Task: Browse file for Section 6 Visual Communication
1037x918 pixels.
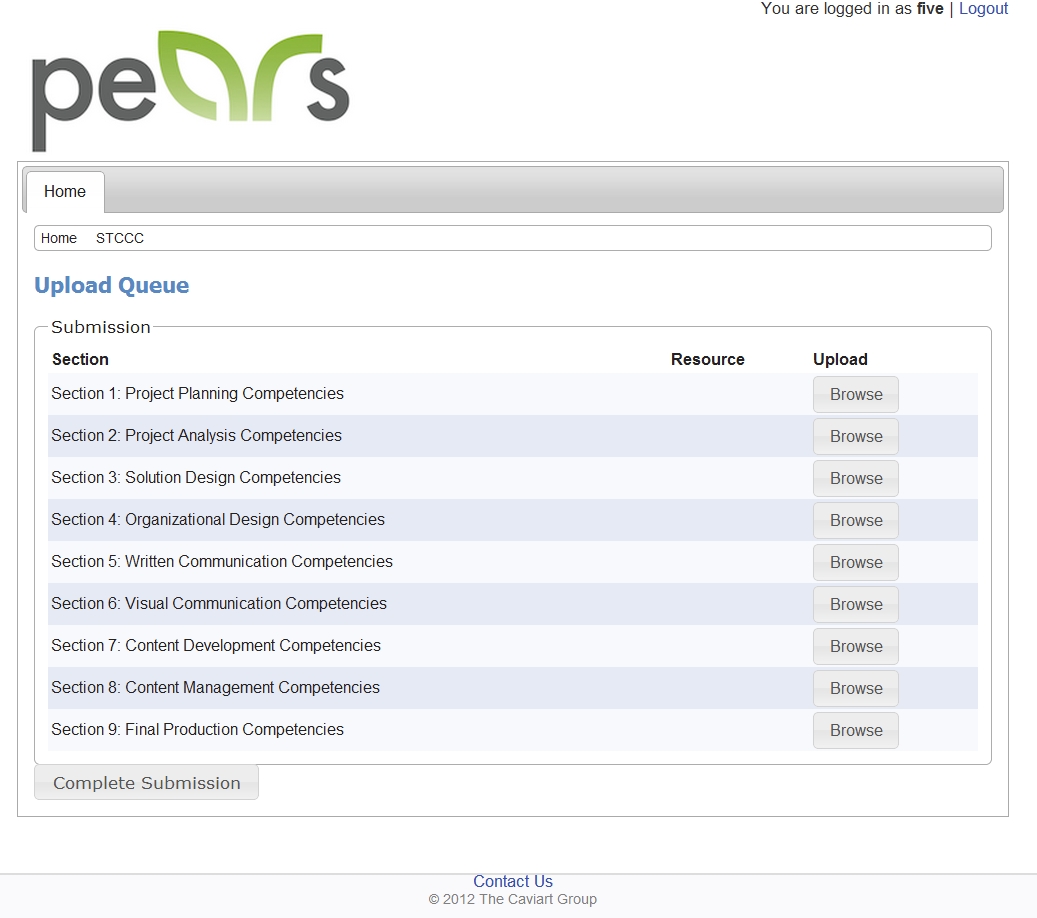Action: tap(855, 604)
